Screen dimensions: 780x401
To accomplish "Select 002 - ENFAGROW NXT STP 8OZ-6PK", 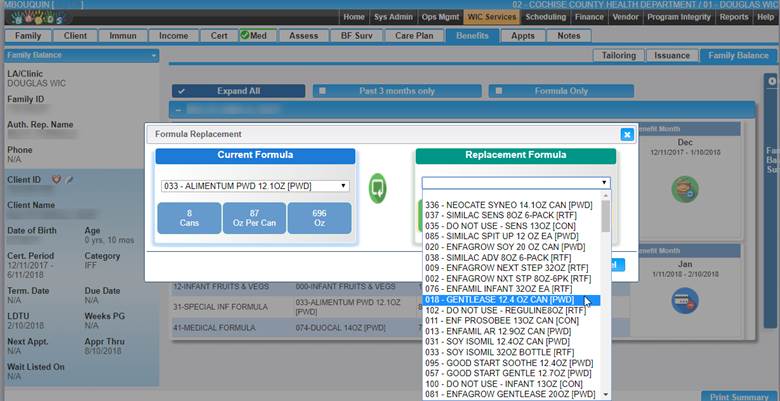I will pos(511,279).
